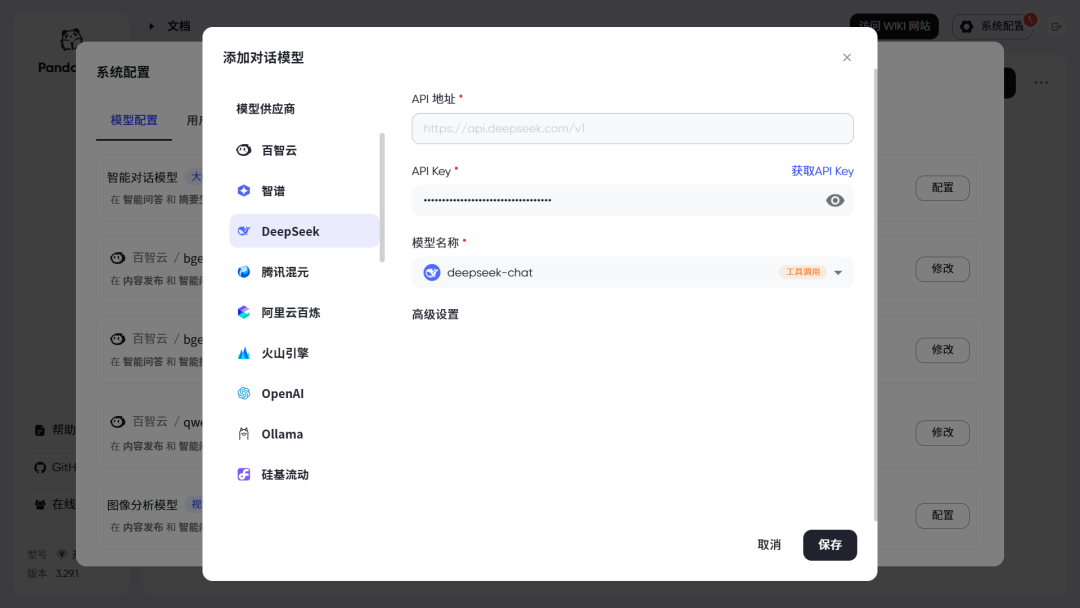Click the API 地址 input field
Screen dimensions: 1080x608
[x=632, y=129]
